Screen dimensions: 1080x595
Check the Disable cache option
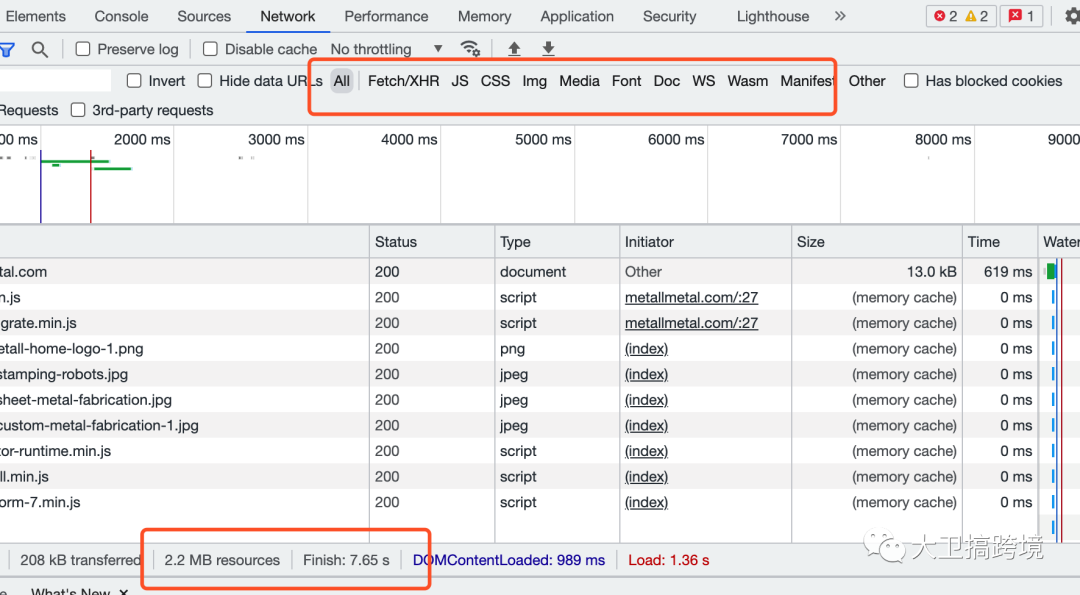click(210, 49)
